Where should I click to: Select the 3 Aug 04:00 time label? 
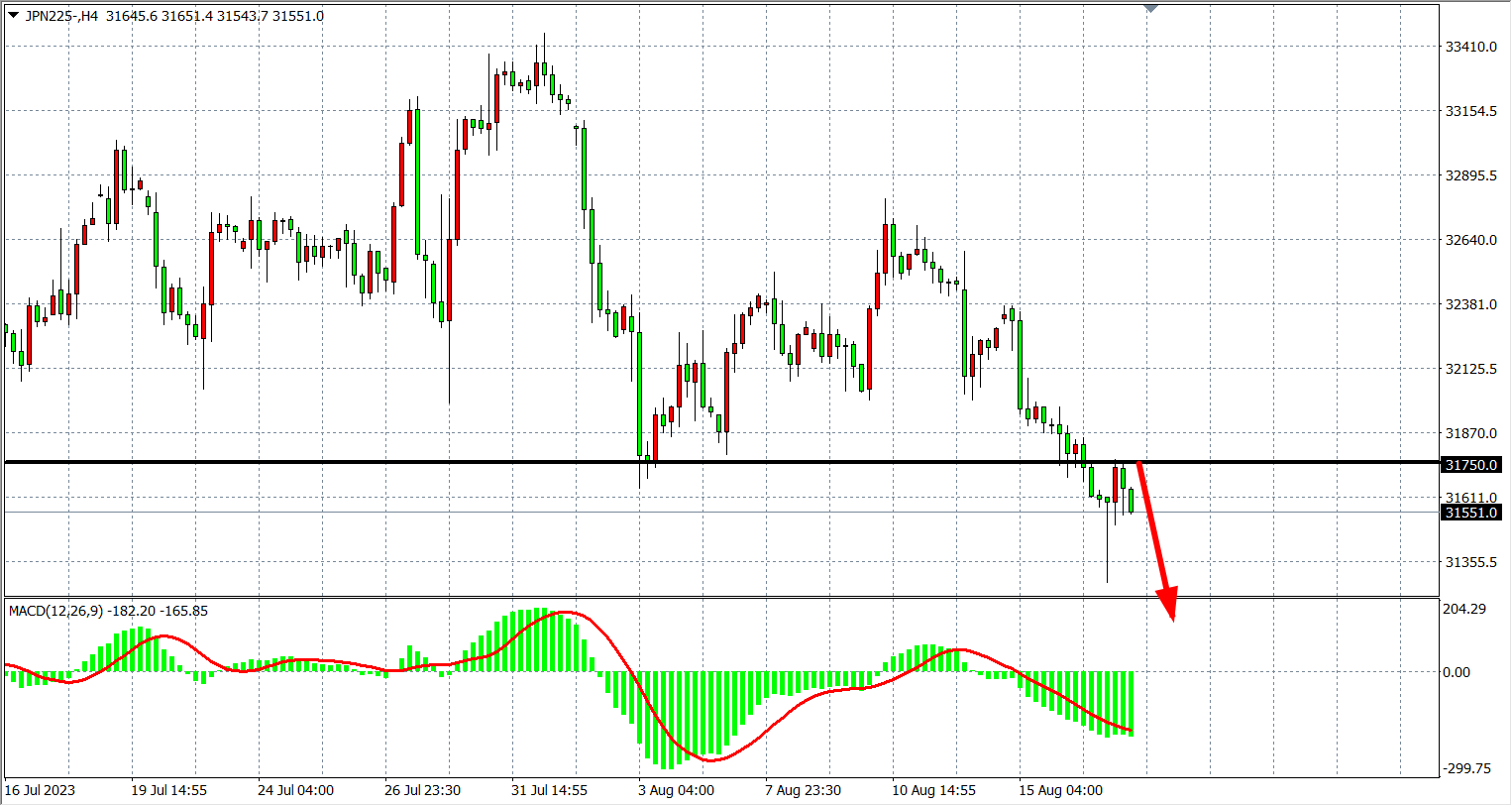tap(676, 790)
